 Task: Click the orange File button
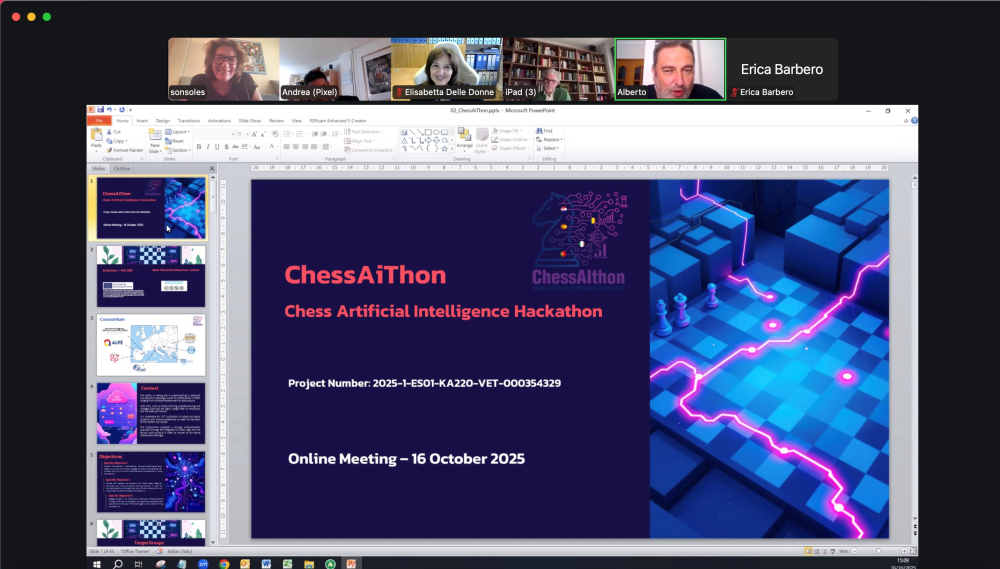pos(99,120)
